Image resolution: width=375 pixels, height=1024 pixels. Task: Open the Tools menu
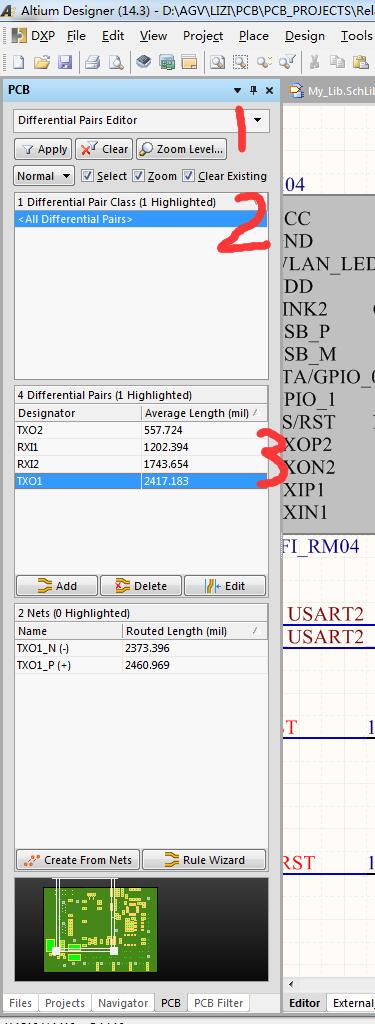coord(356,36)
